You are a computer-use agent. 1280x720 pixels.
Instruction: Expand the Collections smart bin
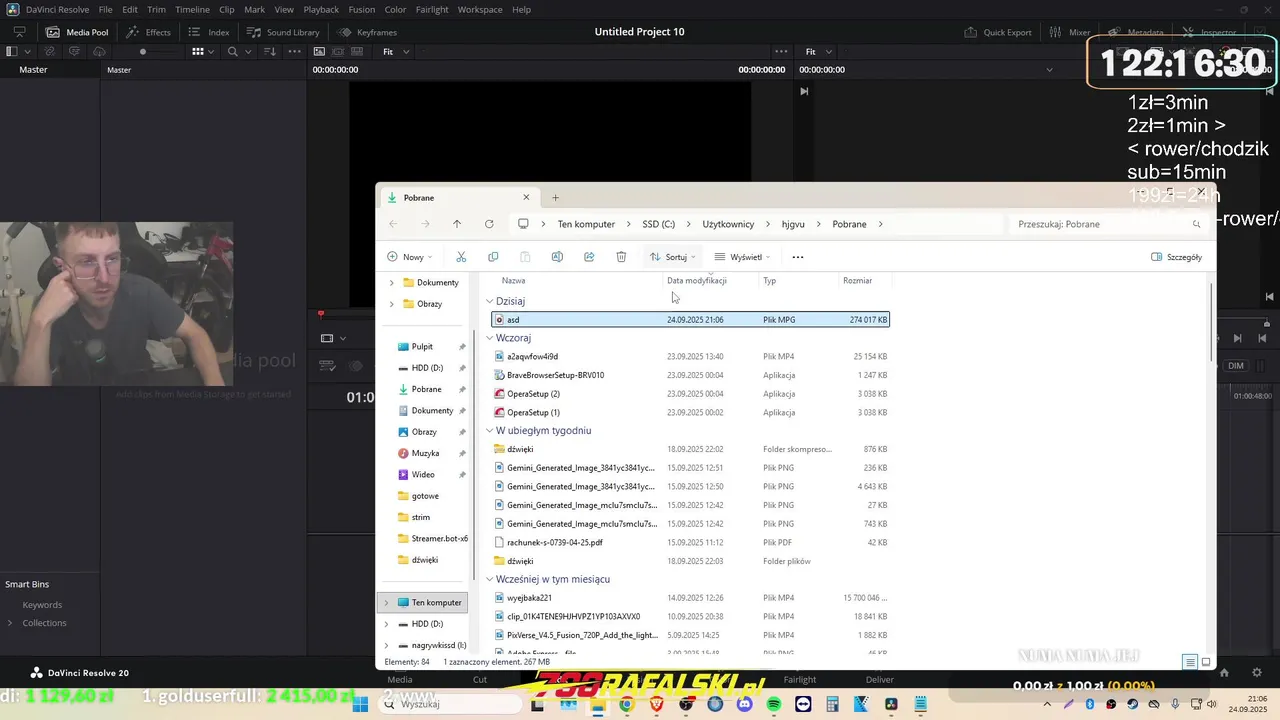point(10,623)
